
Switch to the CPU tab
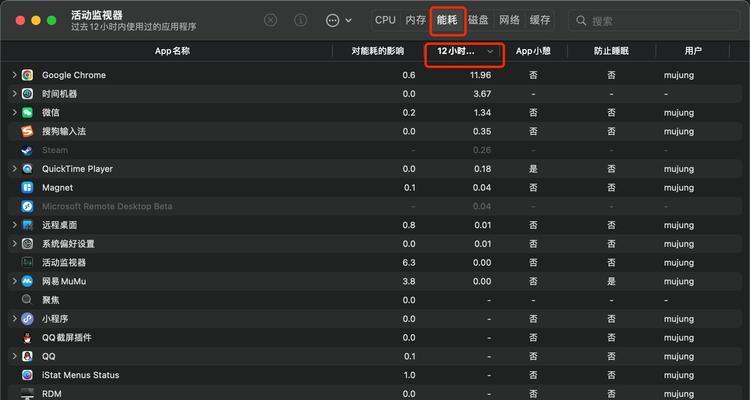pos(385,20)
